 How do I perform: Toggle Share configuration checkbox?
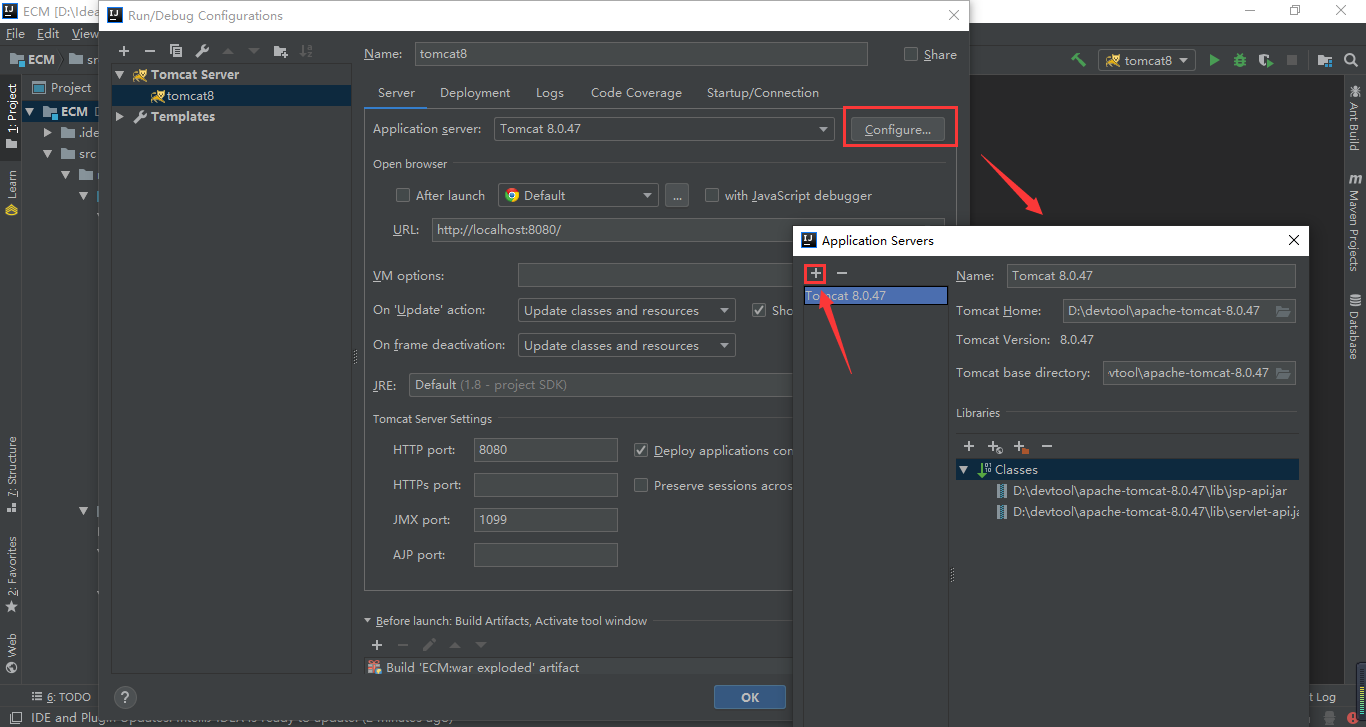tap(911, 54)
